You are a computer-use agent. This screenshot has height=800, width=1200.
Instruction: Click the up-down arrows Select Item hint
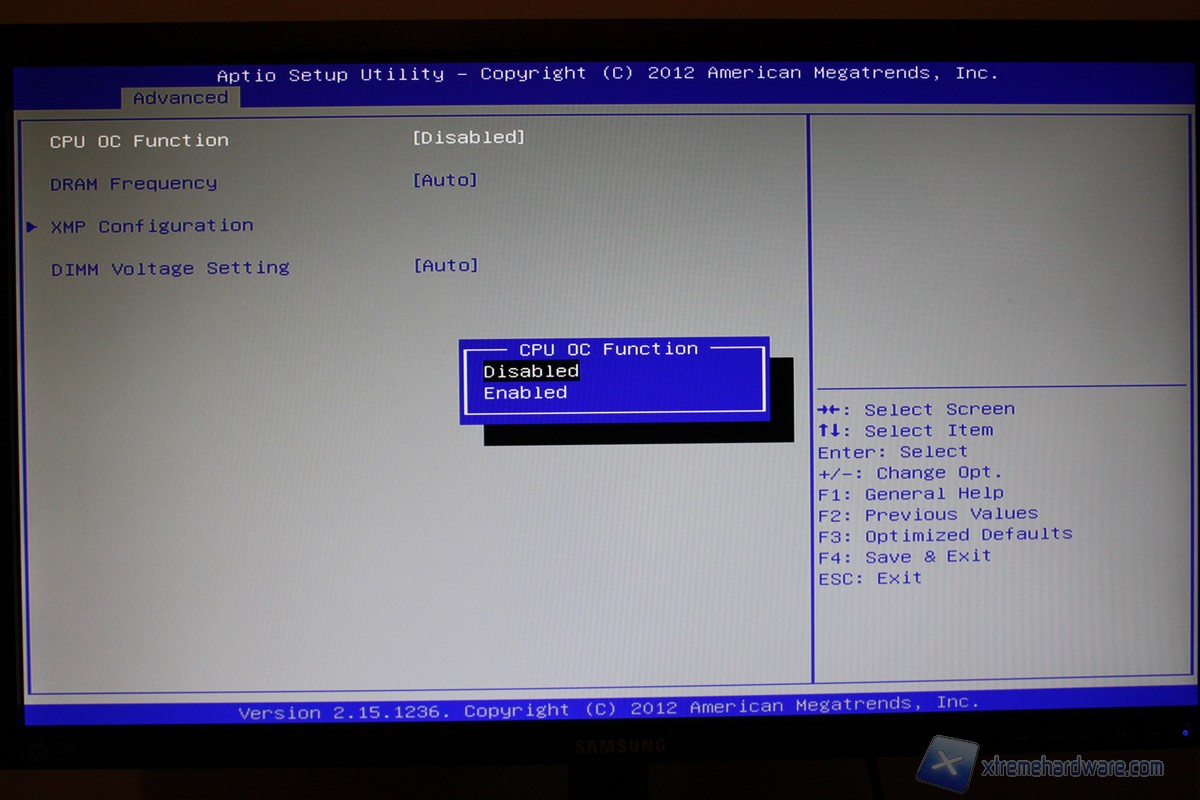905,430
